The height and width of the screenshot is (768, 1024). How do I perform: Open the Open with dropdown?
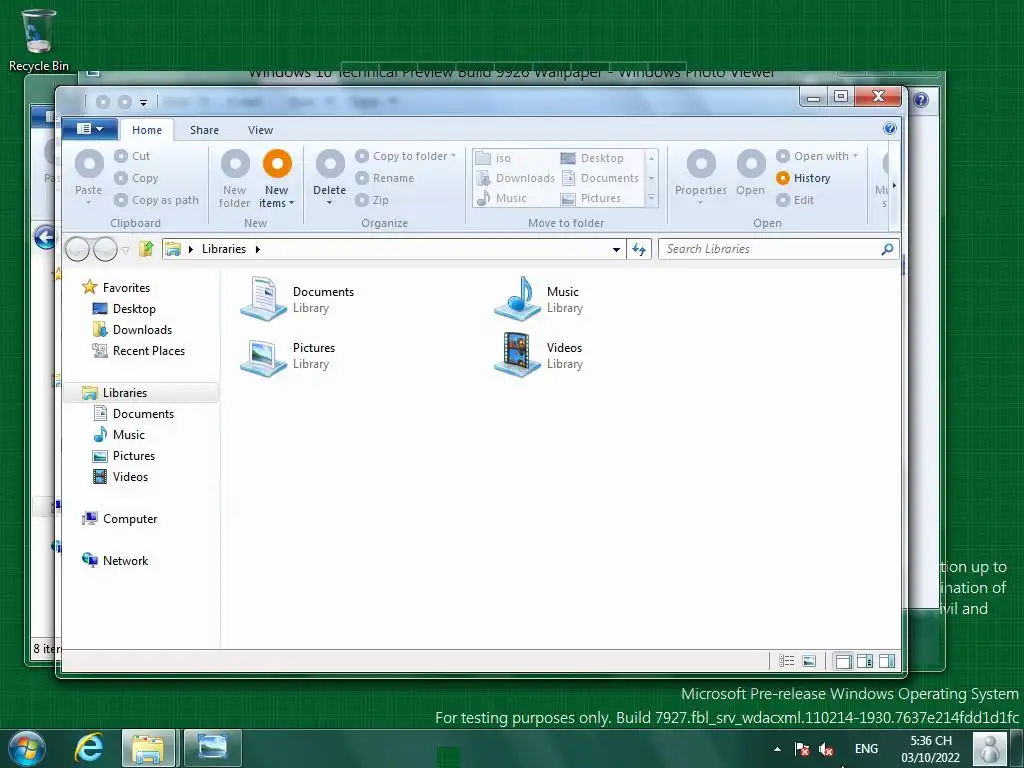pos(817,156)
